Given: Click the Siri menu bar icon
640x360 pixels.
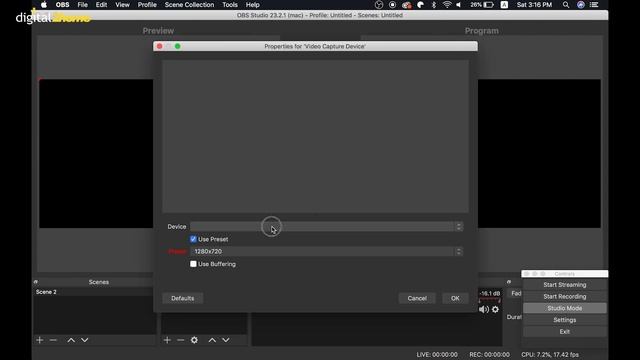Looking at the screenshot, I should (x=581, y=5).
